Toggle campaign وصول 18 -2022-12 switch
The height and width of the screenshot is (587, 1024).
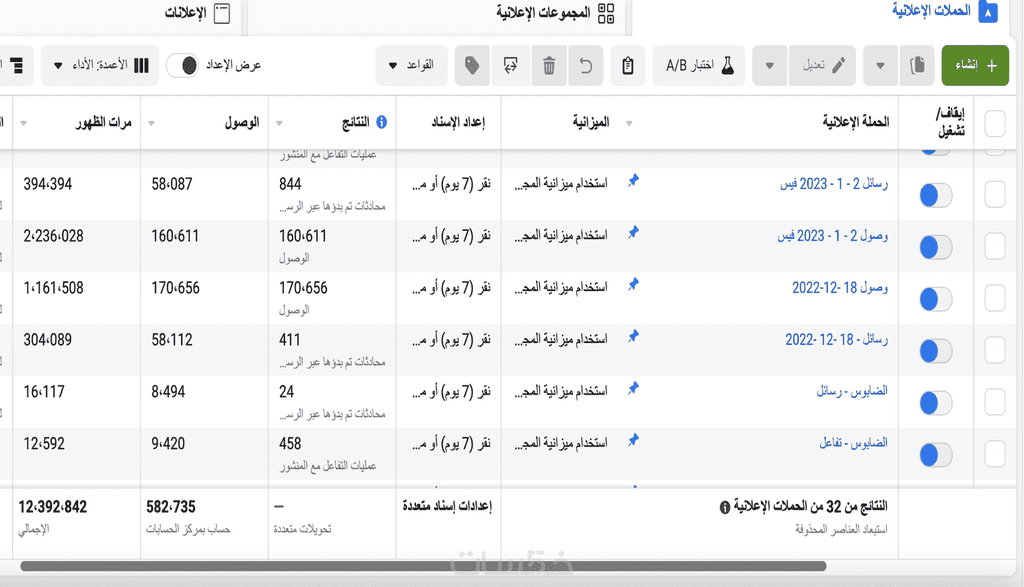point(936,299)
